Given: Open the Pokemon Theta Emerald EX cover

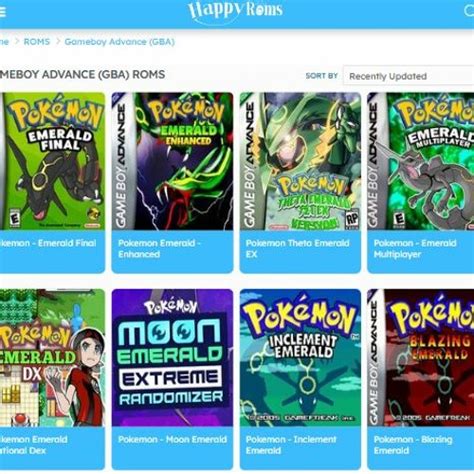Looking at the screenshot, I should point(300,161).
